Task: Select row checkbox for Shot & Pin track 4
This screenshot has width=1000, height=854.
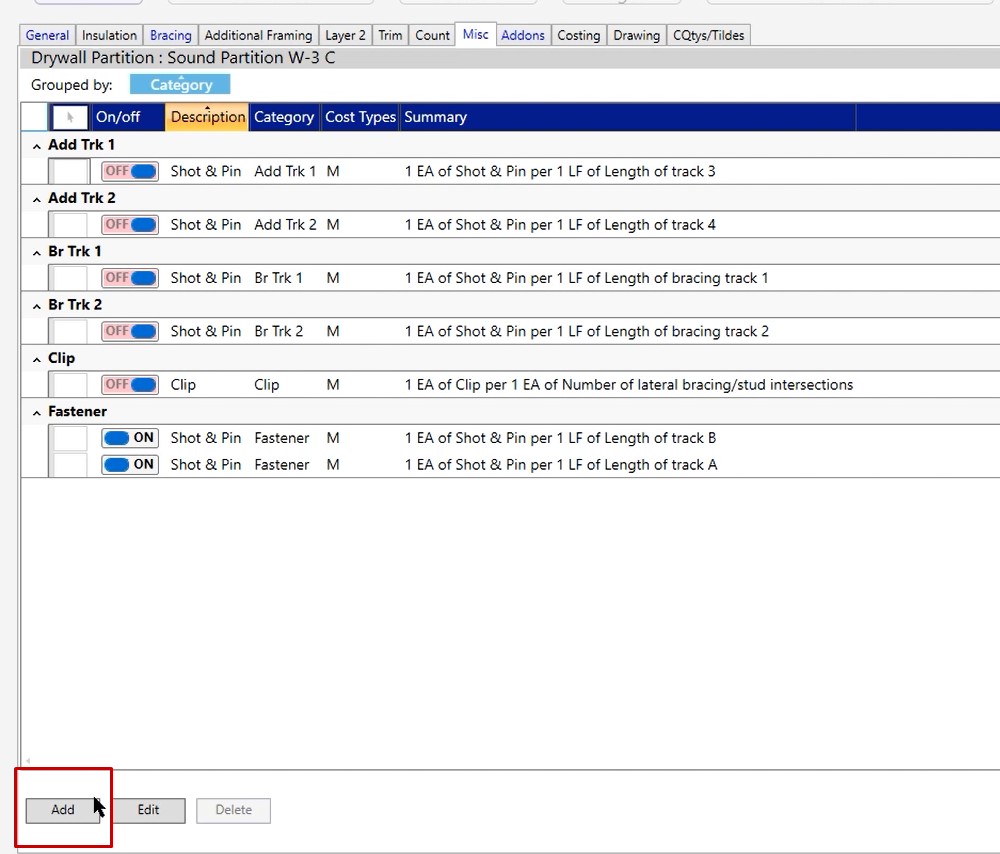Action: click(70, 224)
